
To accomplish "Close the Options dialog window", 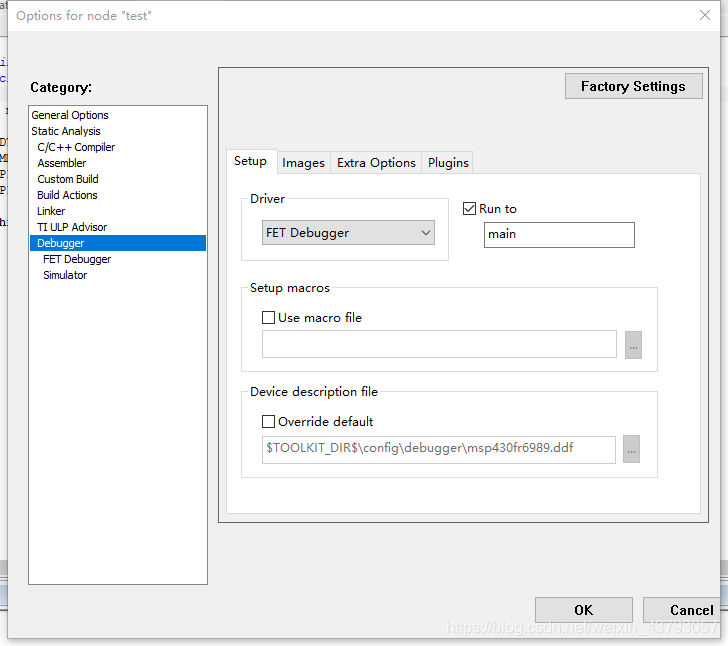I will (x=705, y=15).
